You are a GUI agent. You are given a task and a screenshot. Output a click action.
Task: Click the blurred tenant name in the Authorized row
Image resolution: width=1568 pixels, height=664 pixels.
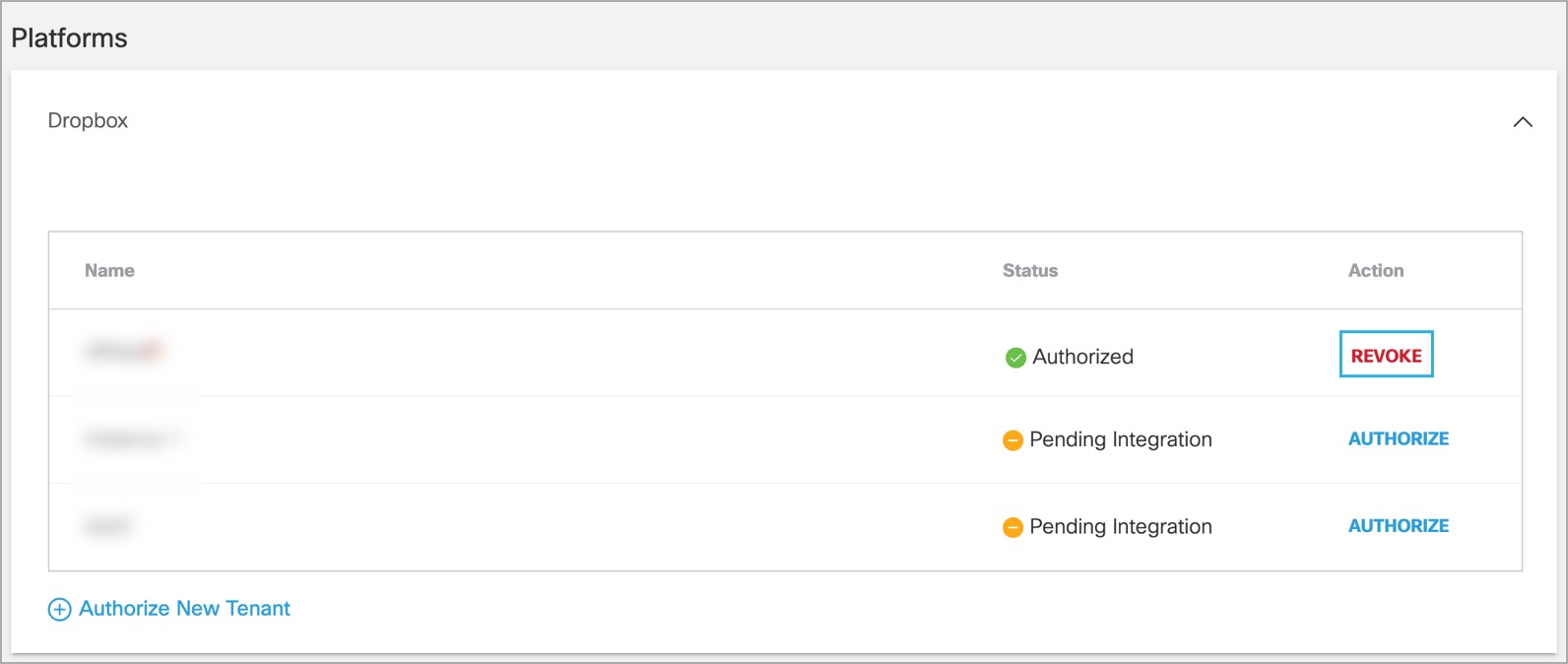tap(124, 351)
